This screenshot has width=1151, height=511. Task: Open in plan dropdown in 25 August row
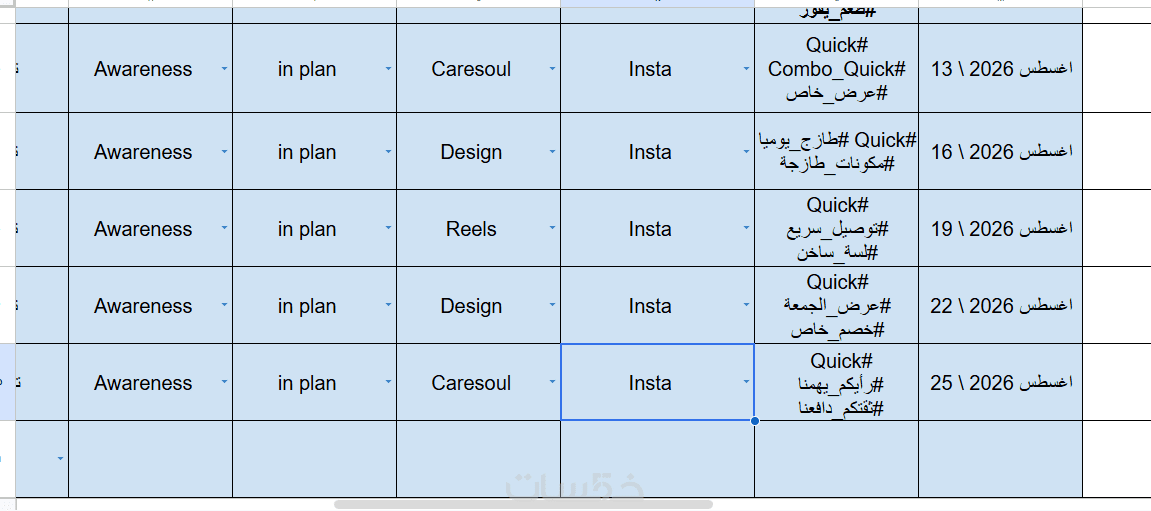[388, 383]
